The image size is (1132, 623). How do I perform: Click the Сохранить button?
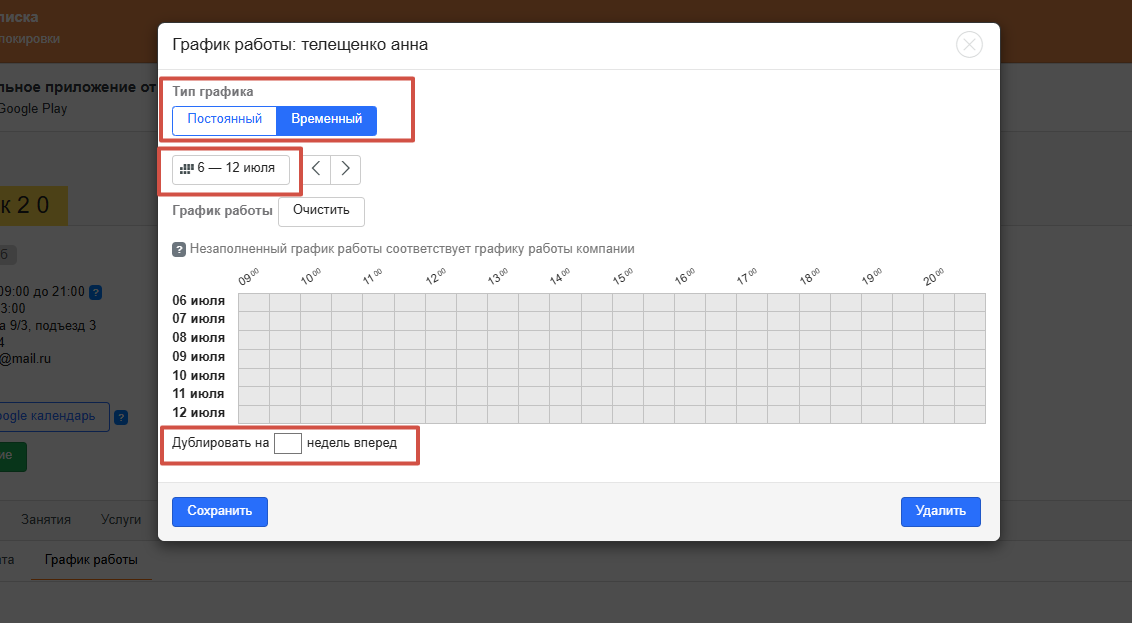coord(219,511)
